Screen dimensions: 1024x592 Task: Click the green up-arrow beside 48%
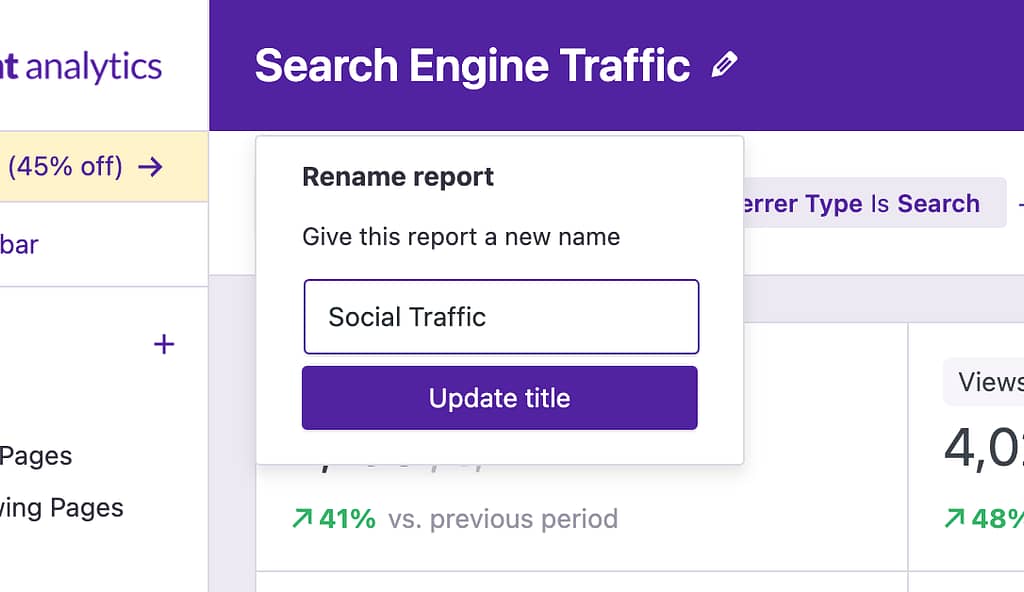click(x=955, y=519)
